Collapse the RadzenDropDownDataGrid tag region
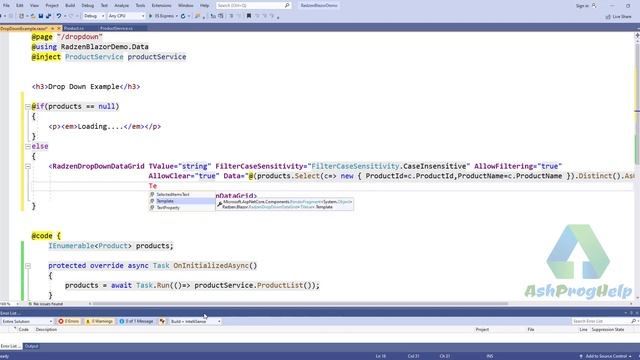640x360 pixels. coord(28,166)
